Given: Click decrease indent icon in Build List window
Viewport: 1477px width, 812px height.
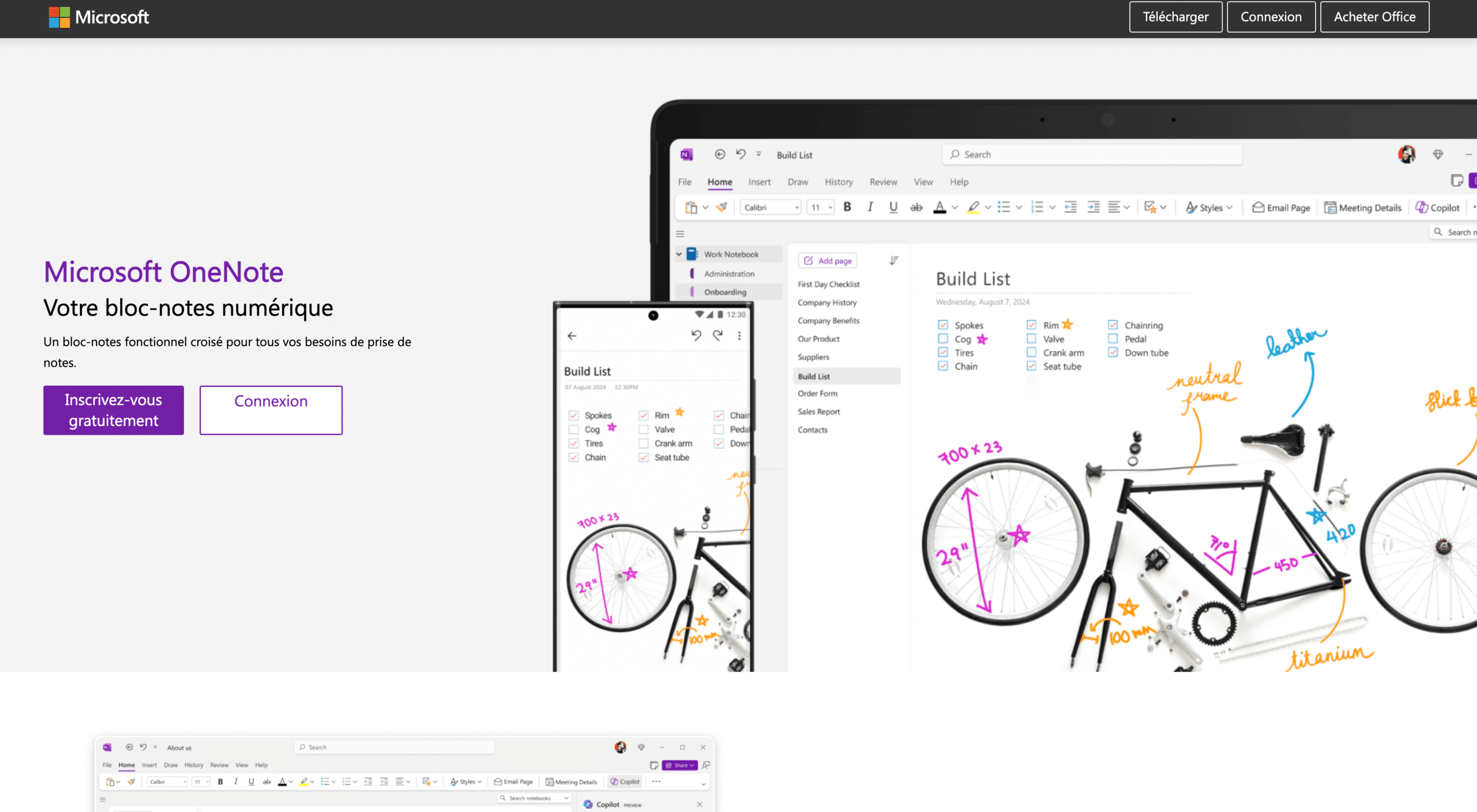Looking at the screenshot, I should (1070, 207).
